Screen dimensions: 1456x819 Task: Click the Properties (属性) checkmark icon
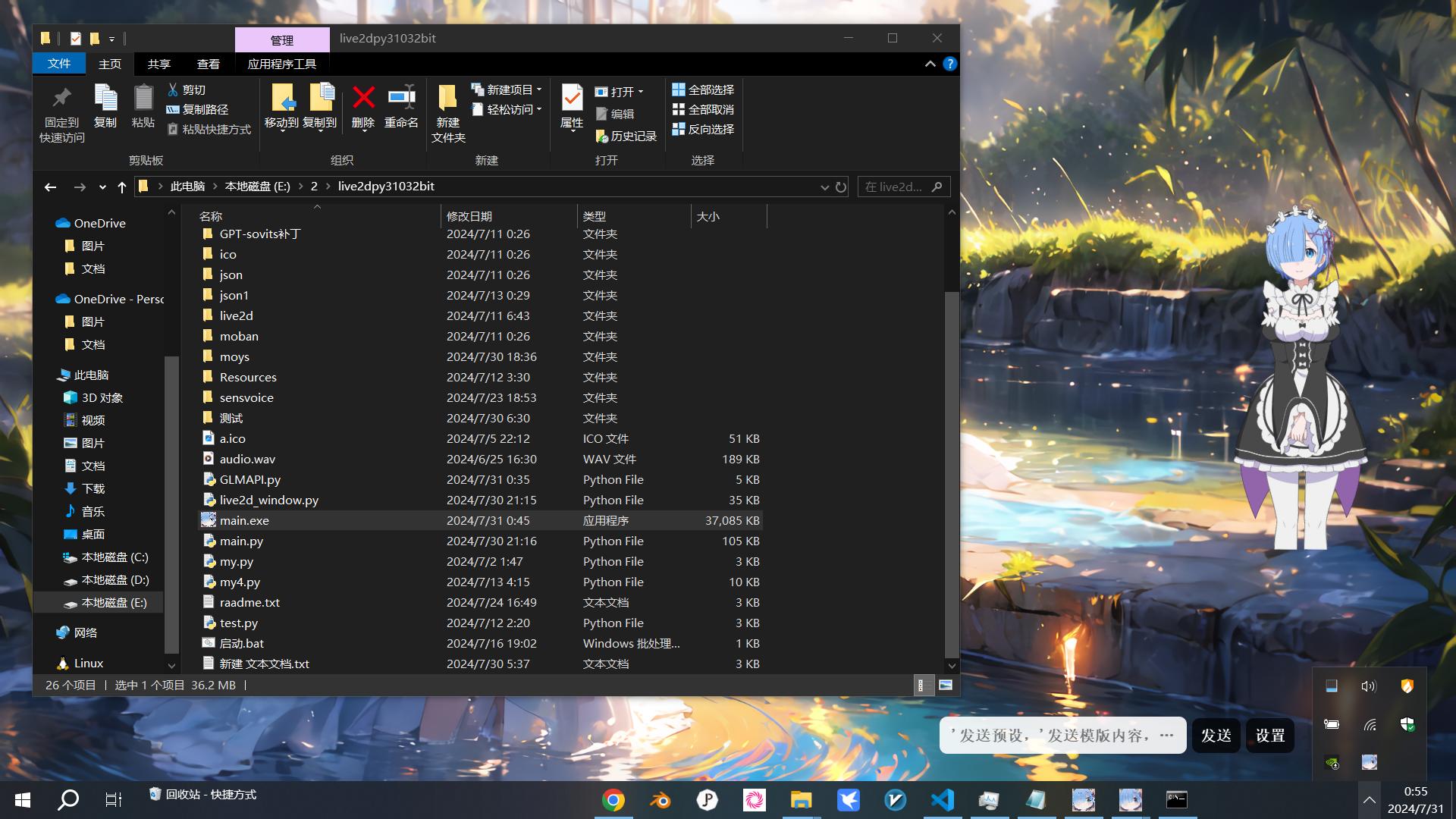(572, 98)
